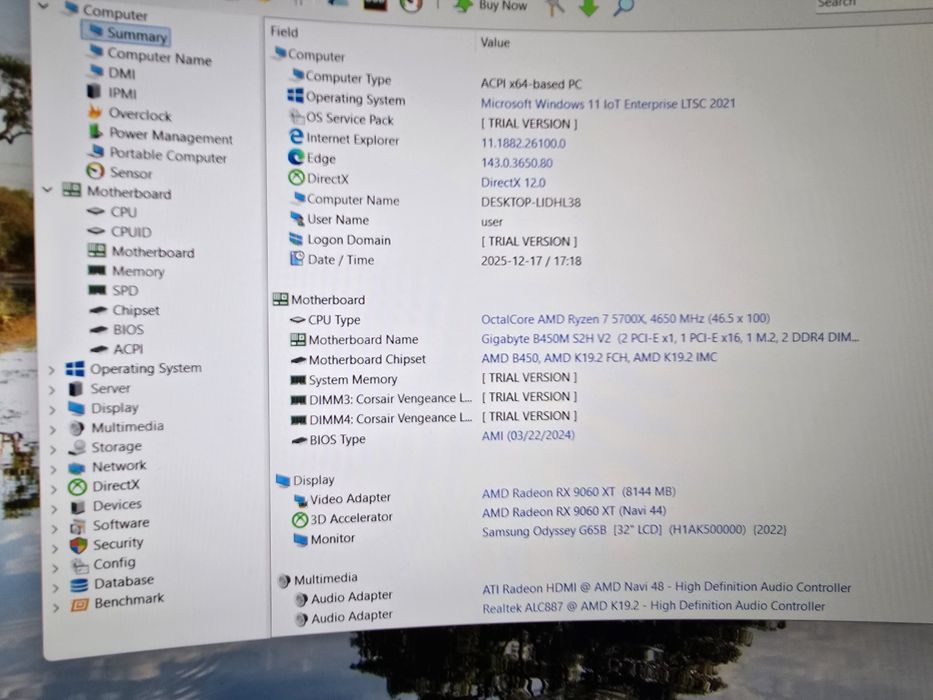Click the magnifier search toolbar icon
933x700 pixels.
tap(624, 7)
